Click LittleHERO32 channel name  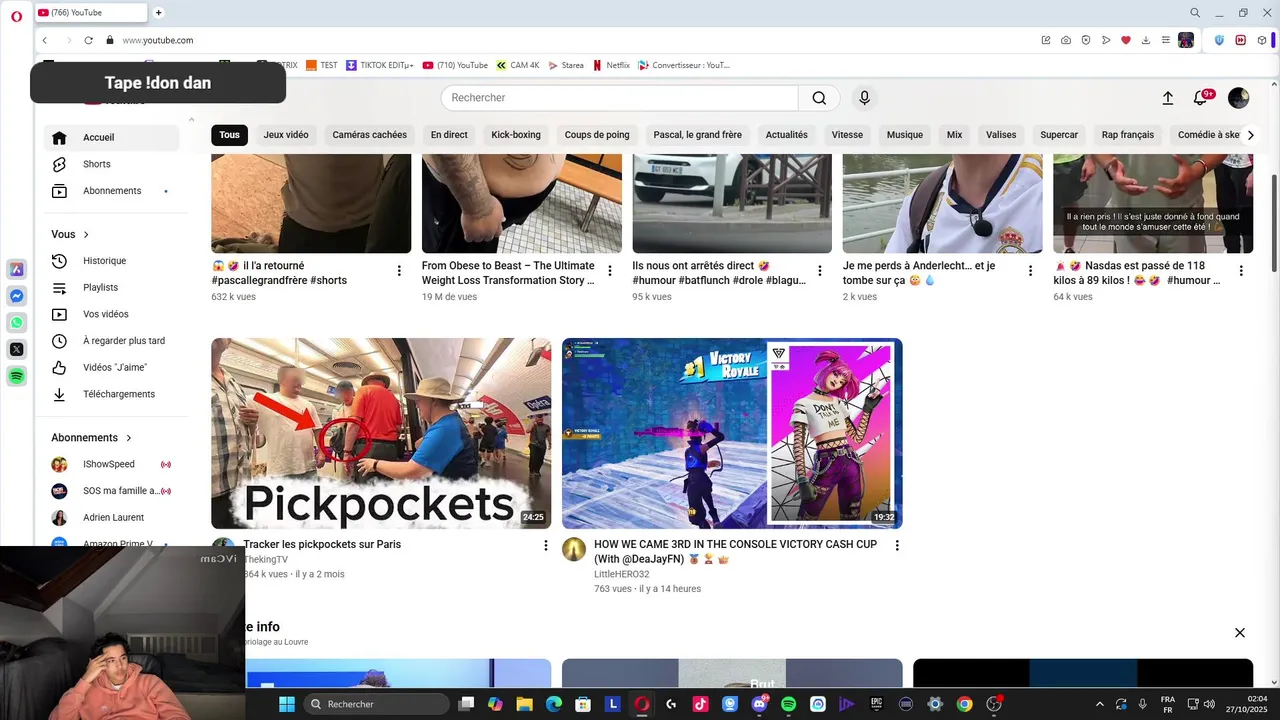pyautogui.click(x=622, y=574)
